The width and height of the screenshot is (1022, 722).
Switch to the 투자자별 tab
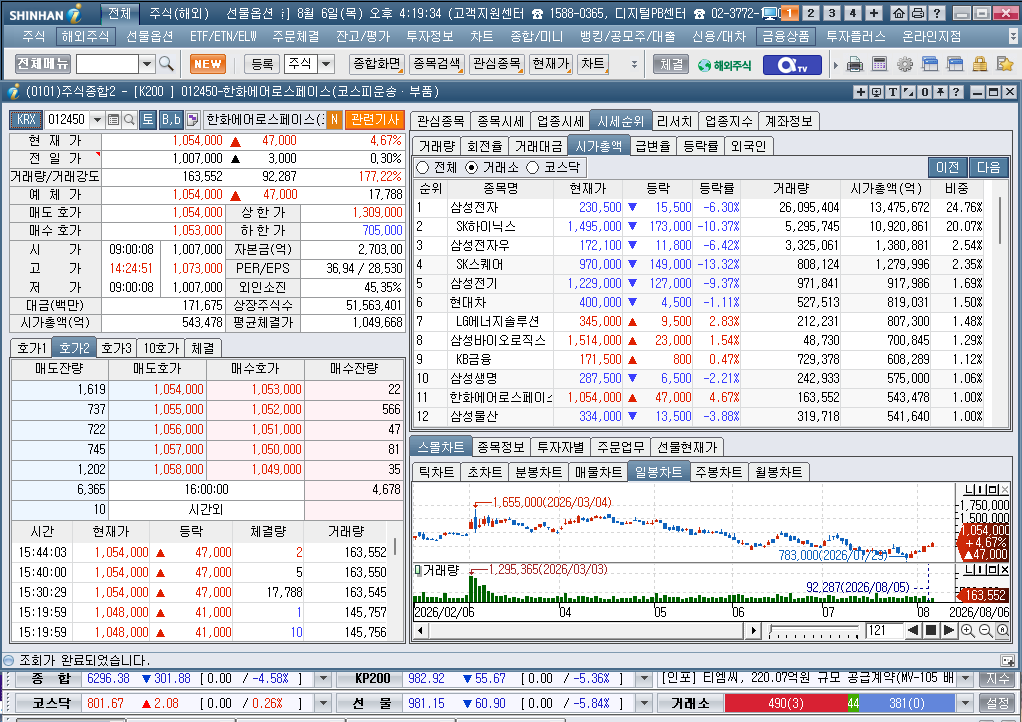[560, 447]
